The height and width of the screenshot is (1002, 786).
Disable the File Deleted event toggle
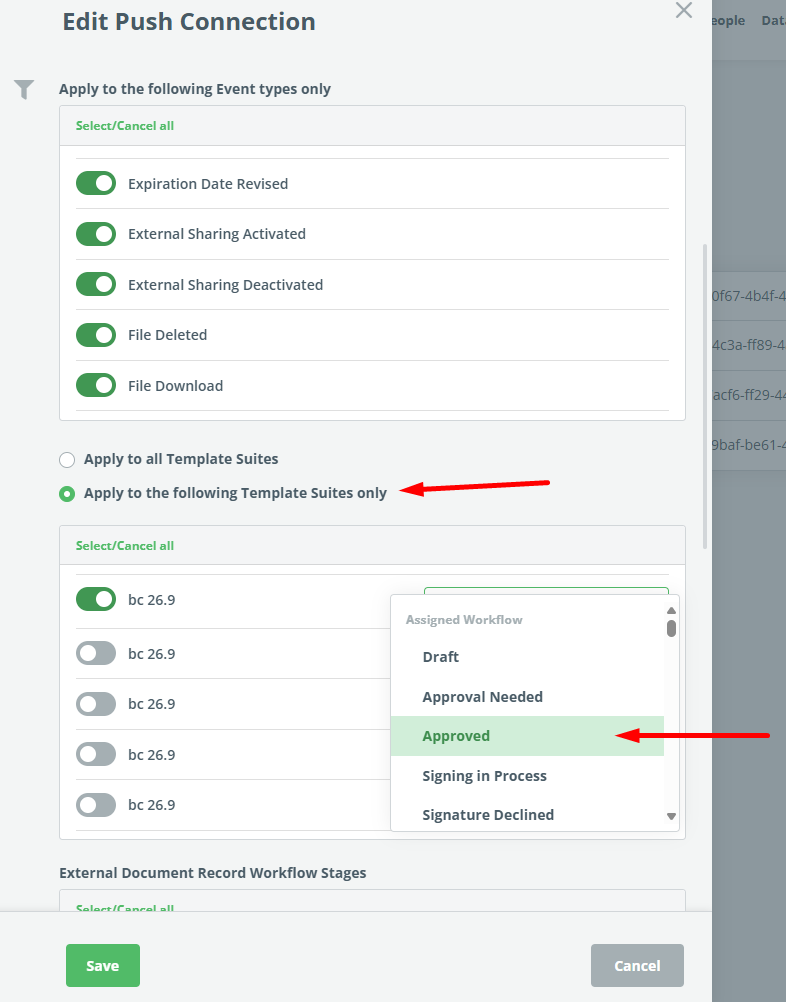[96, 335]
